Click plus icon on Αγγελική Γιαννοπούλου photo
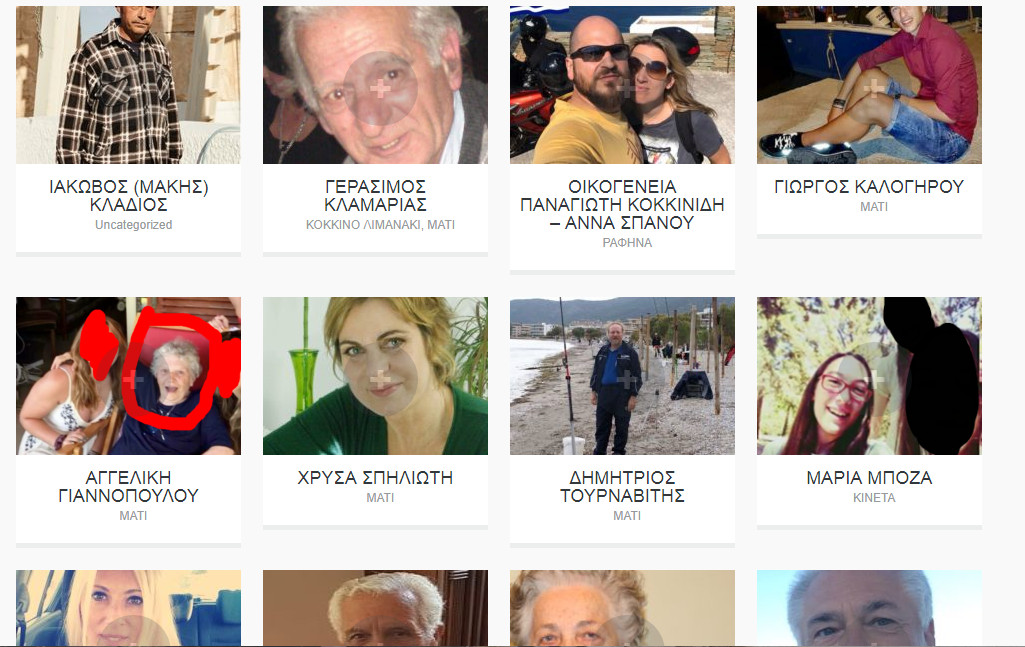1025x647 pixels. 133,378
